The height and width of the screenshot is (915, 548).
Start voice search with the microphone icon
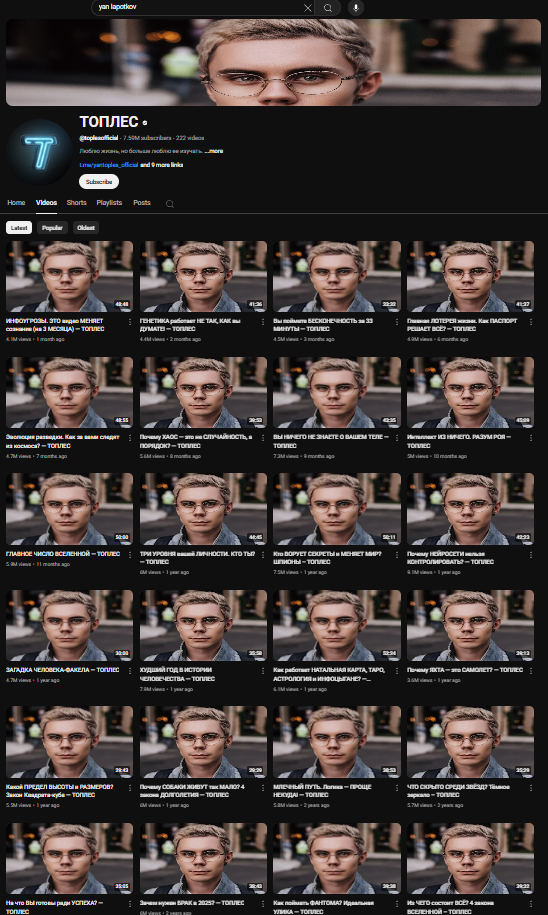tap(355, 8)
